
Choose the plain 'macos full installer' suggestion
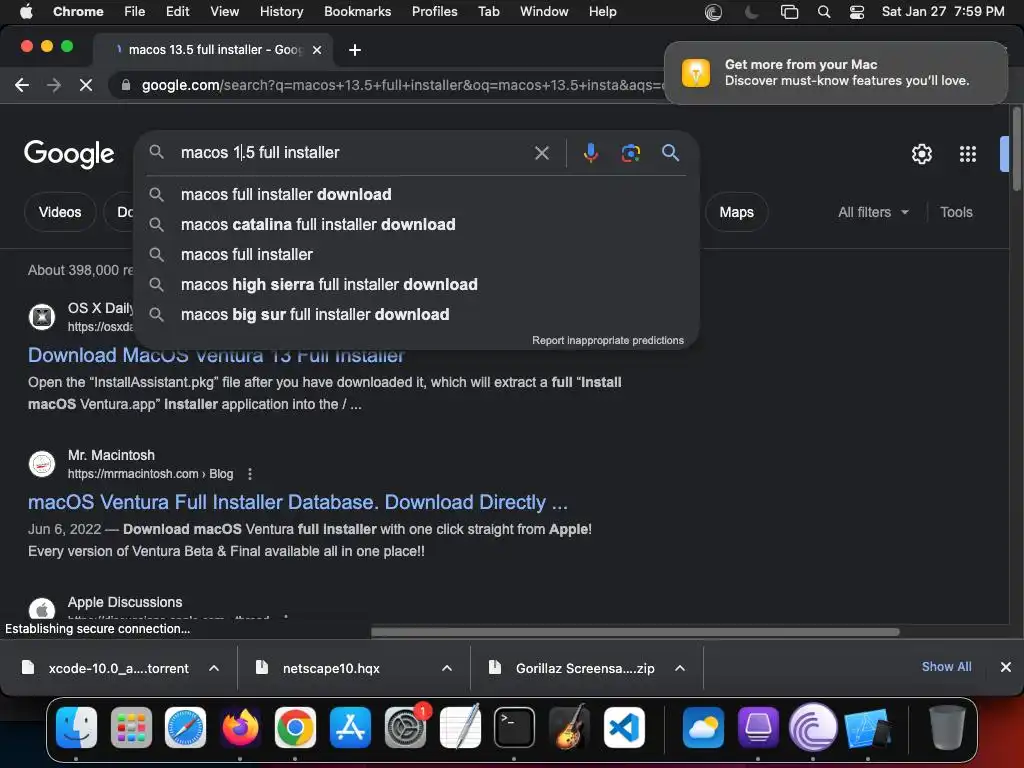tap(417, 255)
